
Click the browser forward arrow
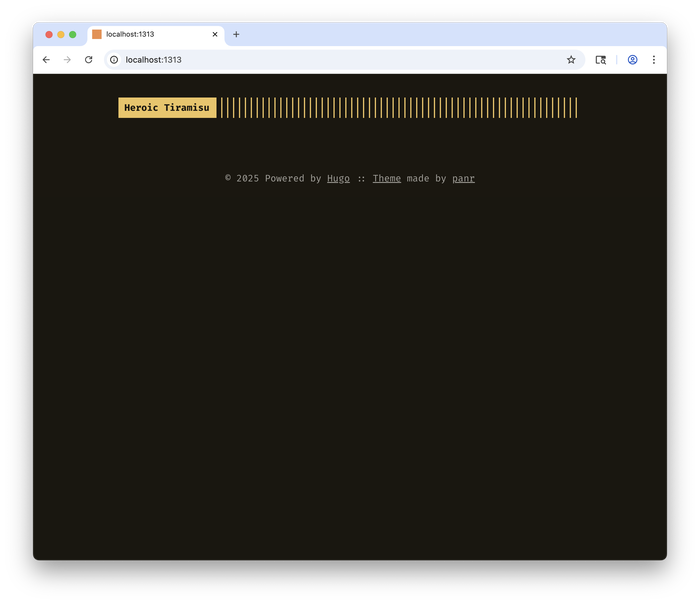pyautogui.click(x=67, y=60)
